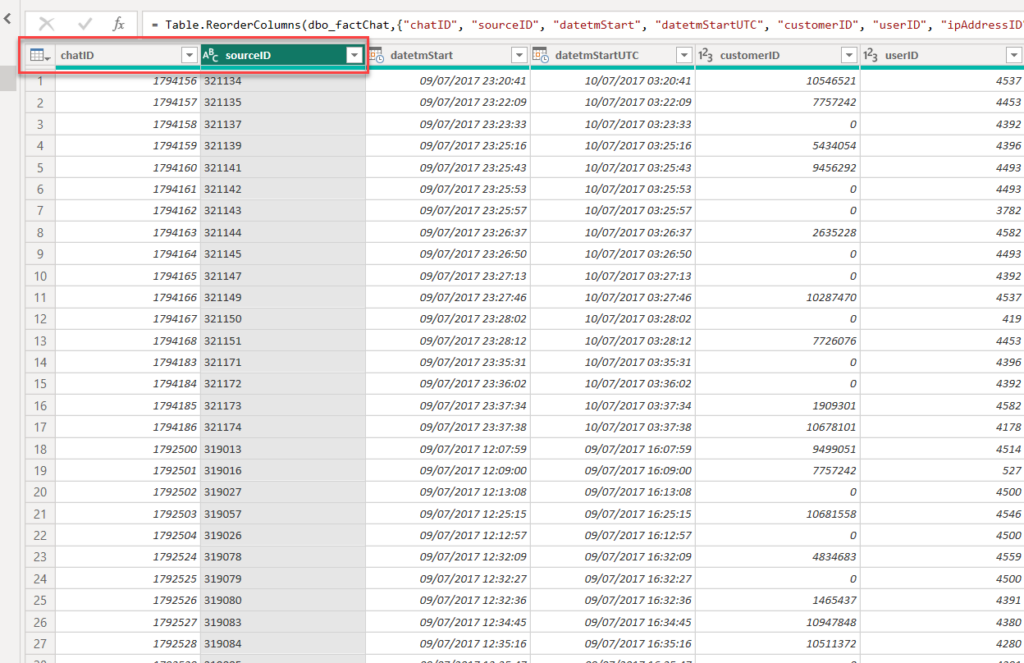This screenshot has height=663, width=1024.
Task: Click the cancel formula X icon
Action: [x=47, y=24]
